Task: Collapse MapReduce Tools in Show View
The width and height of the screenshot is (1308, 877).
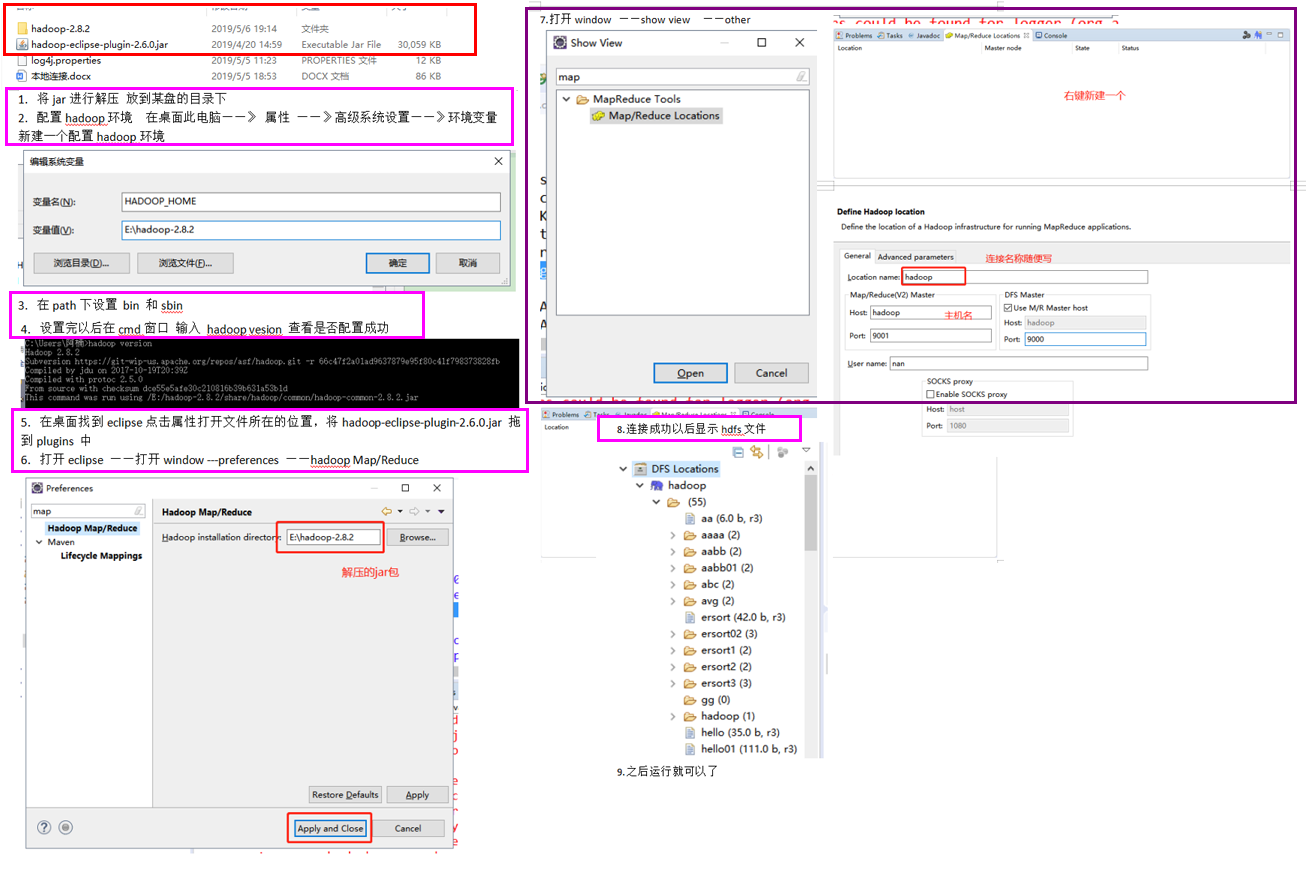Action: click(566, 99)
